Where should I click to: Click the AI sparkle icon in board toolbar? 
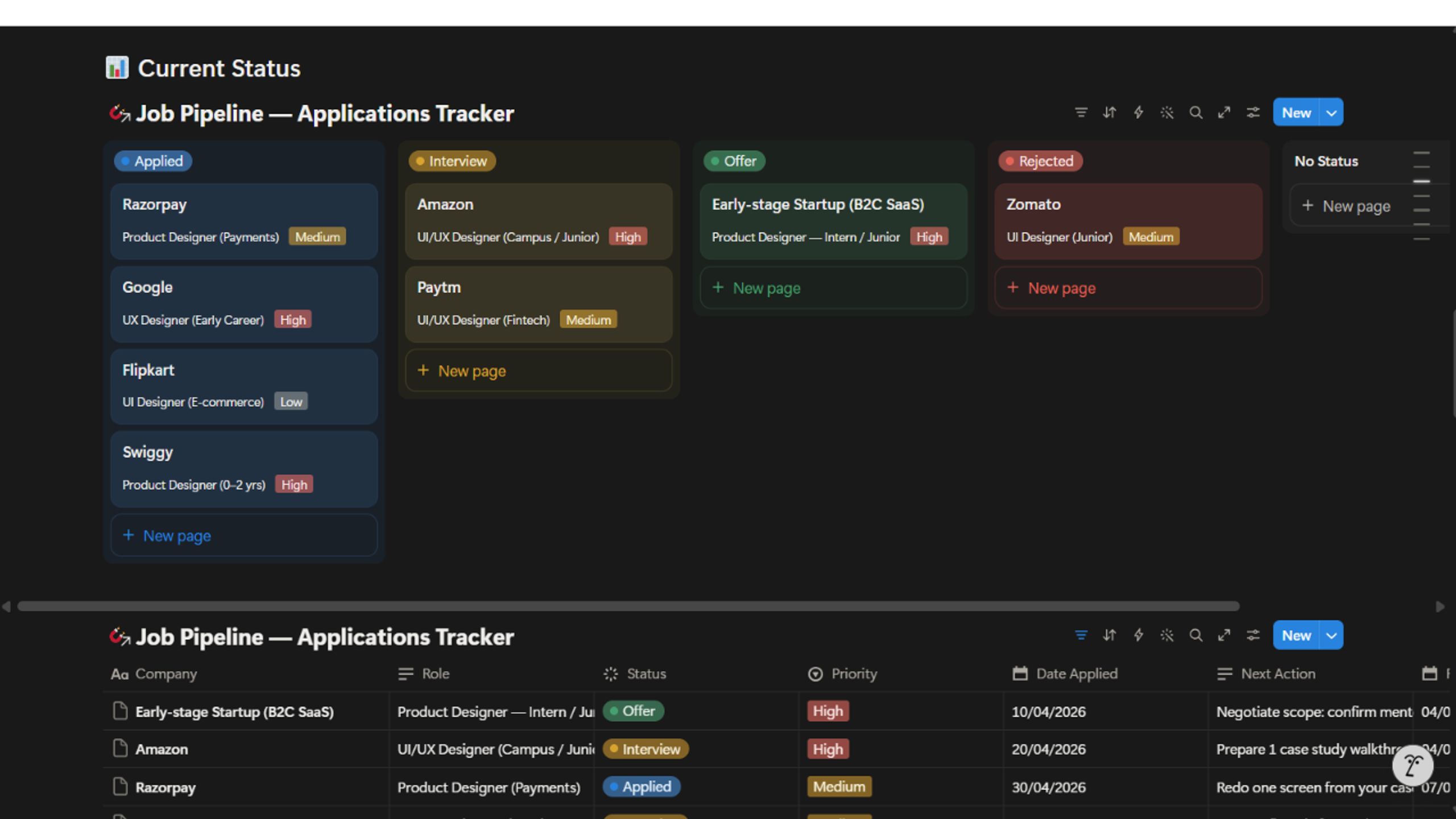click(1167, 113)
